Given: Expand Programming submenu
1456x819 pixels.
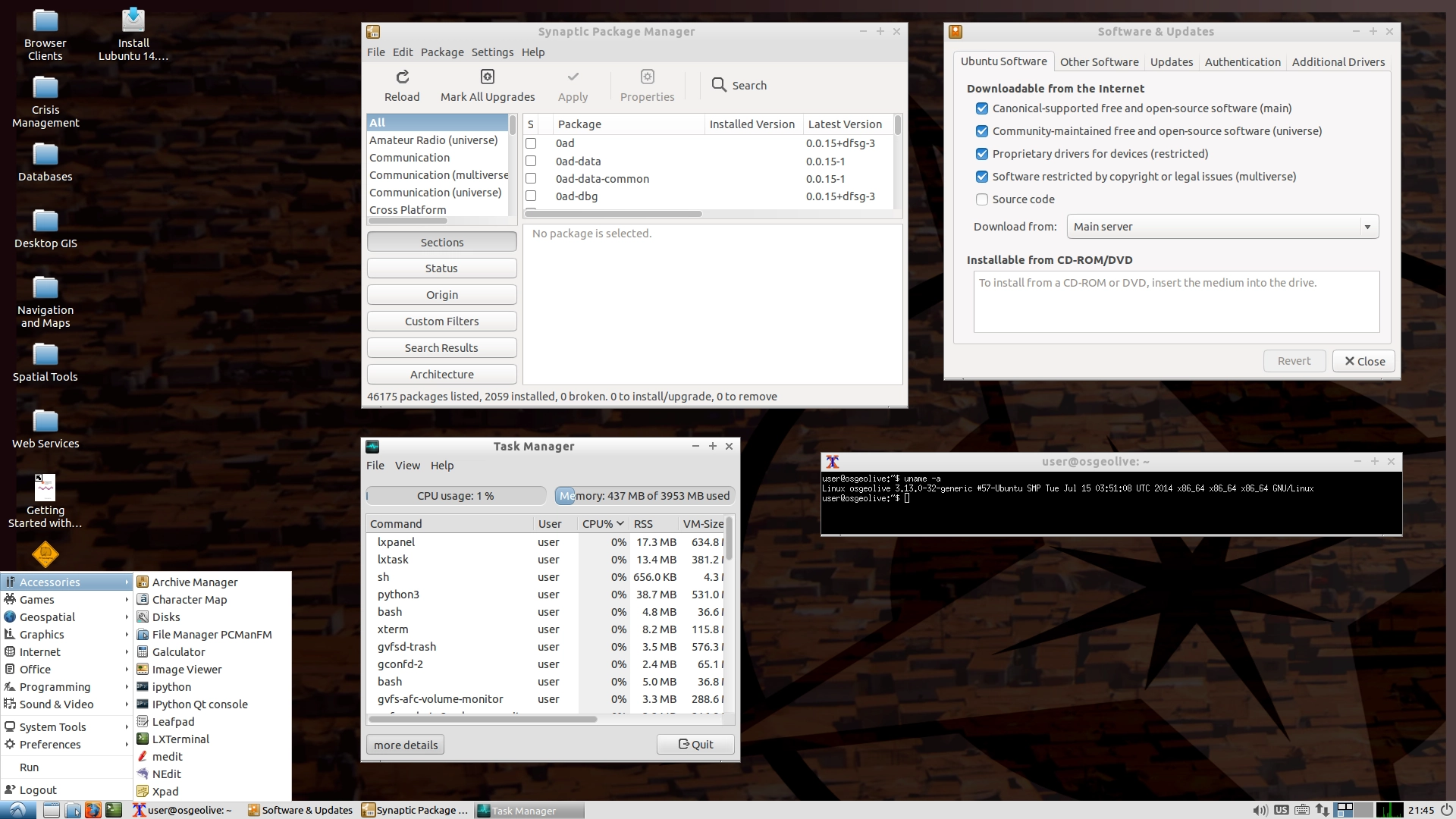Looking at the screenshot, I should tap(67, 686).
